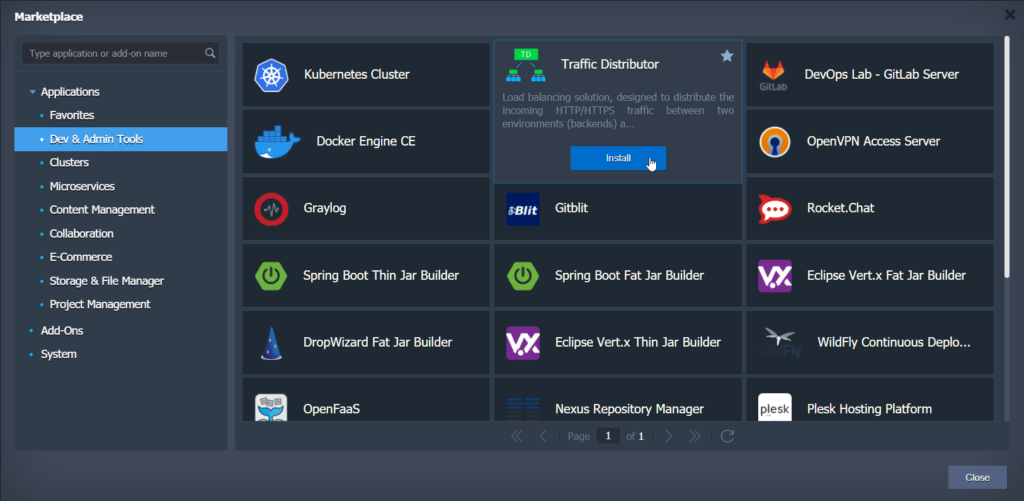Image resolution: width=1024 pixels, height=501 pixels.
Task: Expand the System section
Action: tap(31, 355)
